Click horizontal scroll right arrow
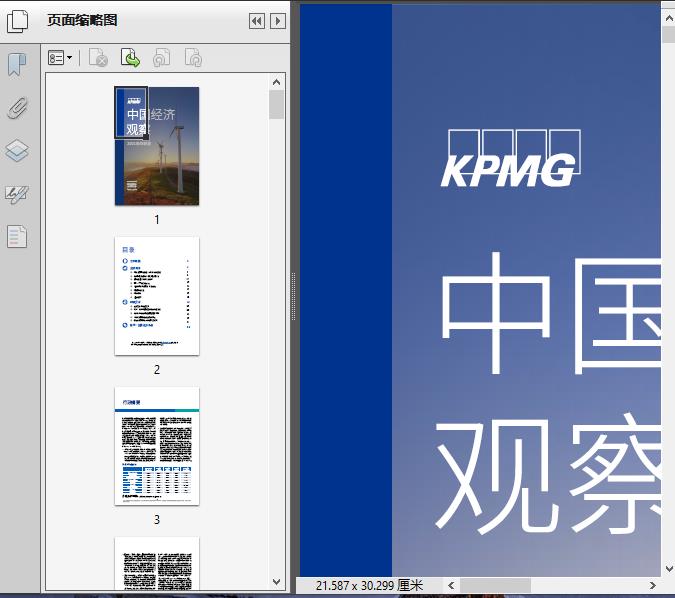The image size is (675, 598). tap(652, 586)
